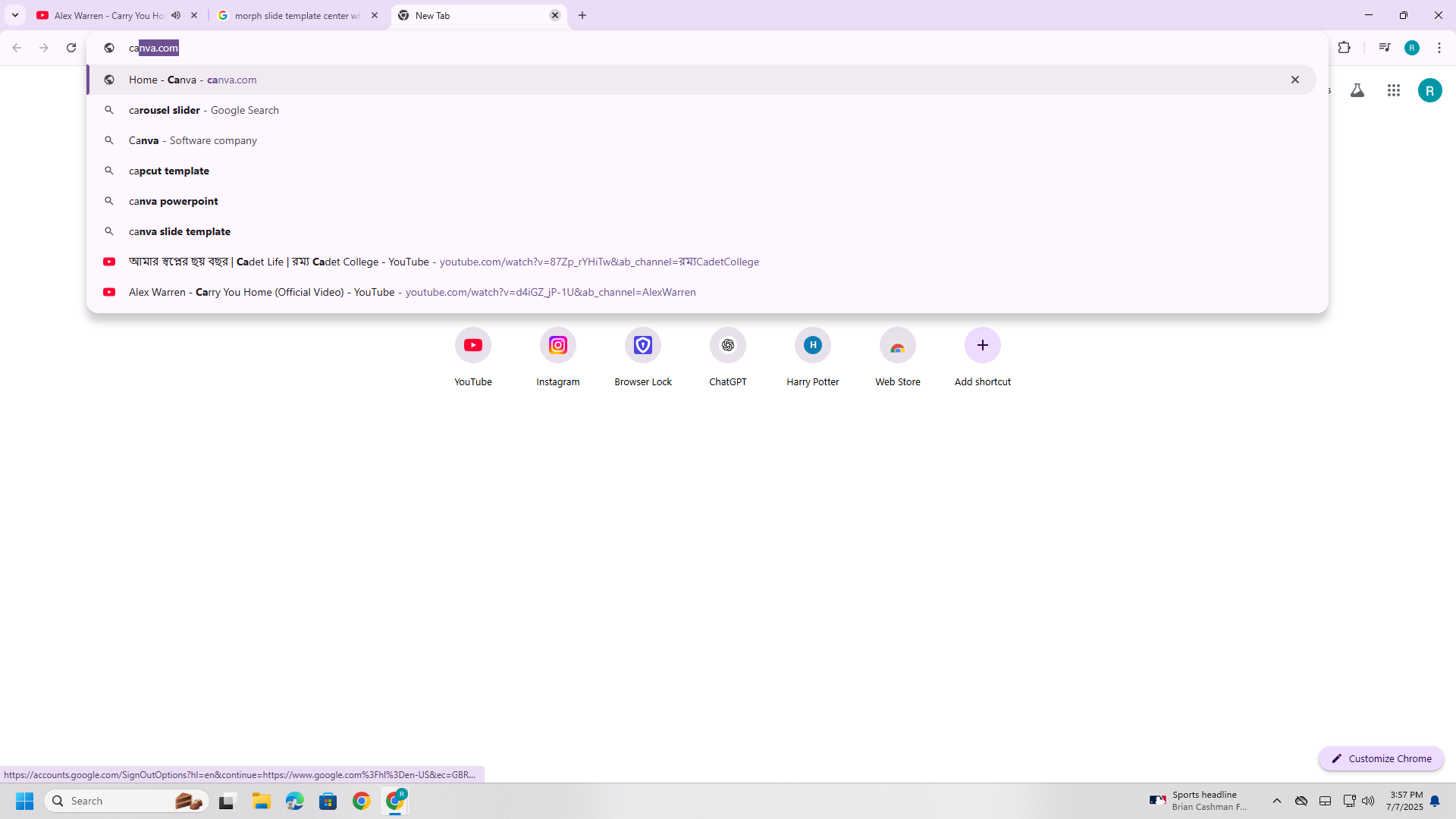The height and width of the screenshot is (819, 1456).
Task: Open the Web Store shortcut
Action: (x=898, y=358)
